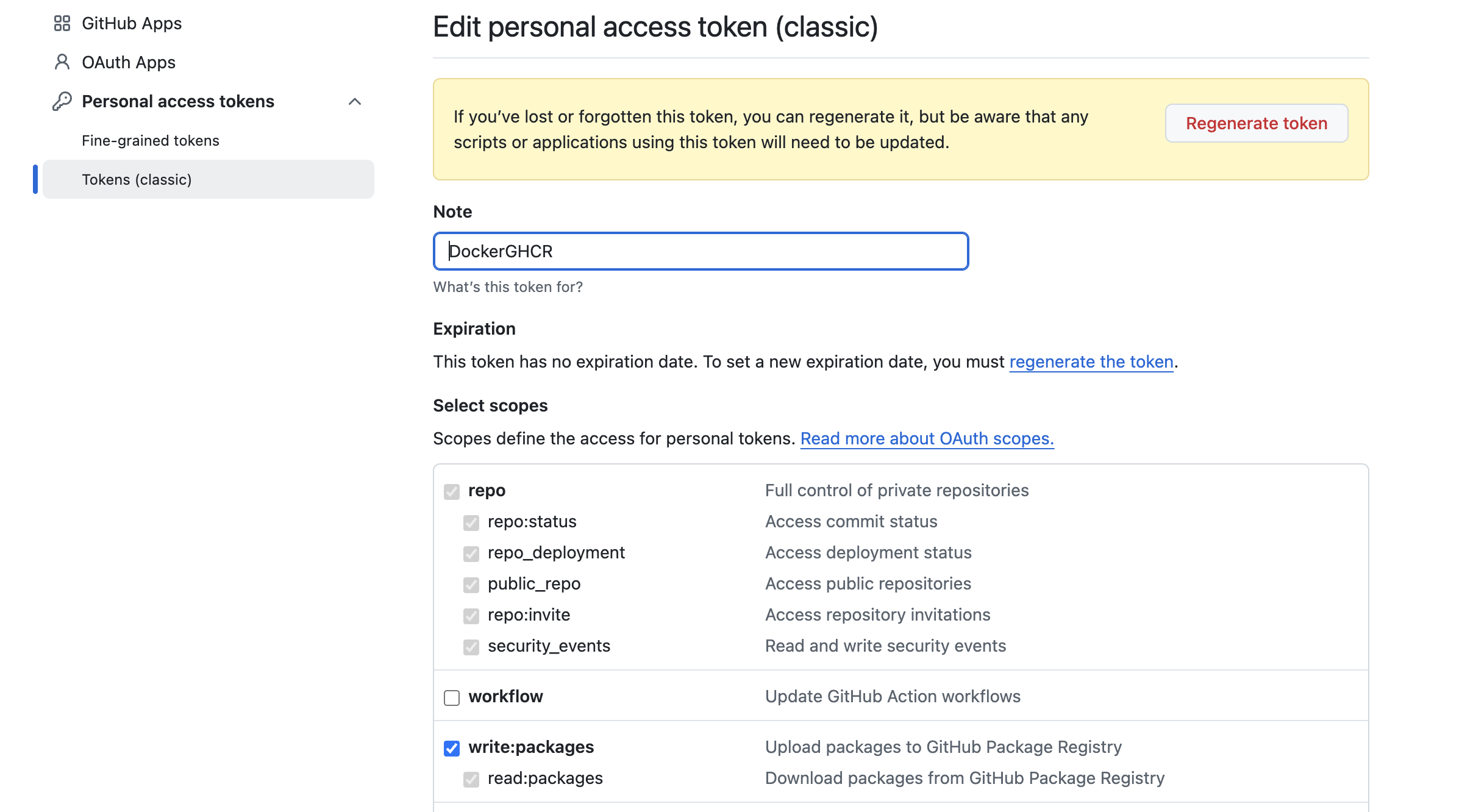Go to the OAuth Apps page
Viewport: 1462px width, 812px height.
tap(129, 62)
